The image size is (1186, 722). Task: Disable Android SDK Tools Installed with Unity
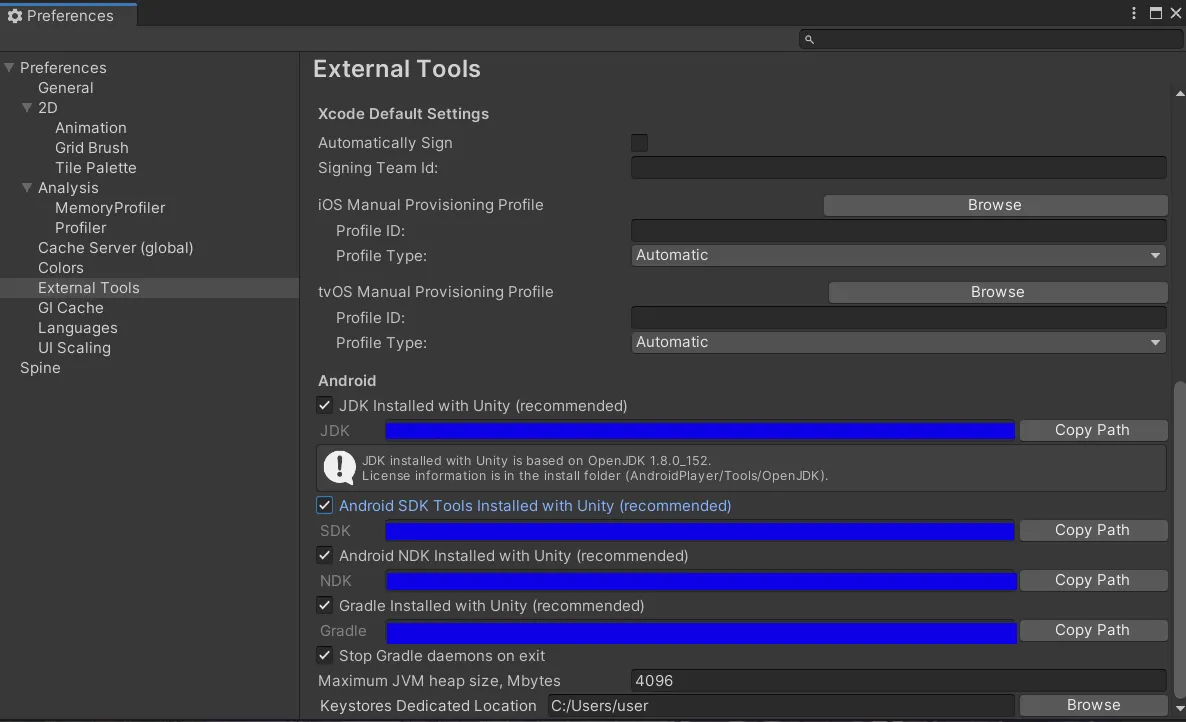pos(325,506)
